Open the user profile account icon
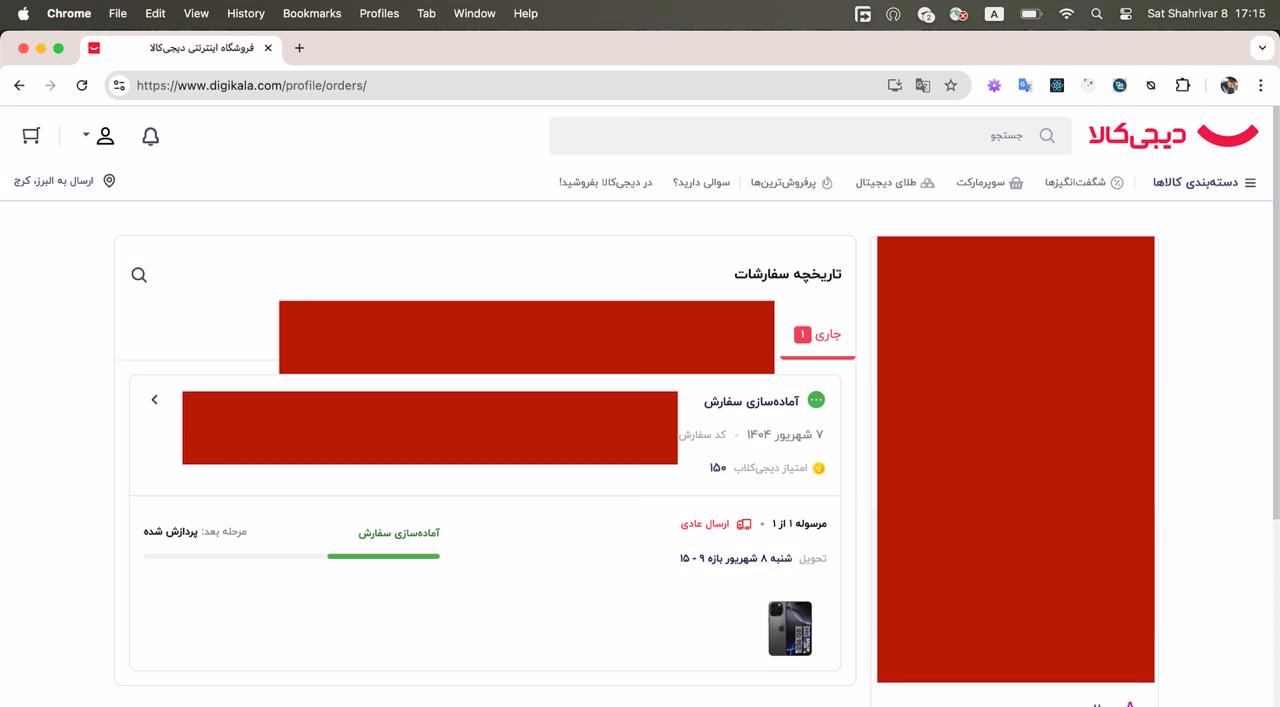 coord(105,136)
